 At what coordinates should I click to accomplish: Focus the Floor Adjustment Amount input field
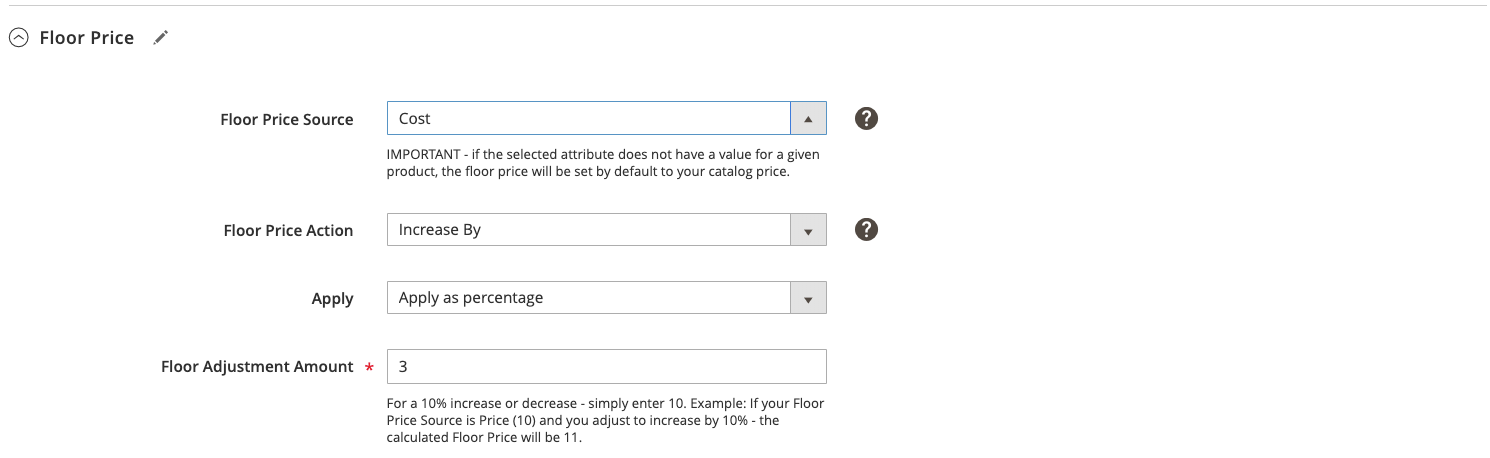click(x=606, y=367)
